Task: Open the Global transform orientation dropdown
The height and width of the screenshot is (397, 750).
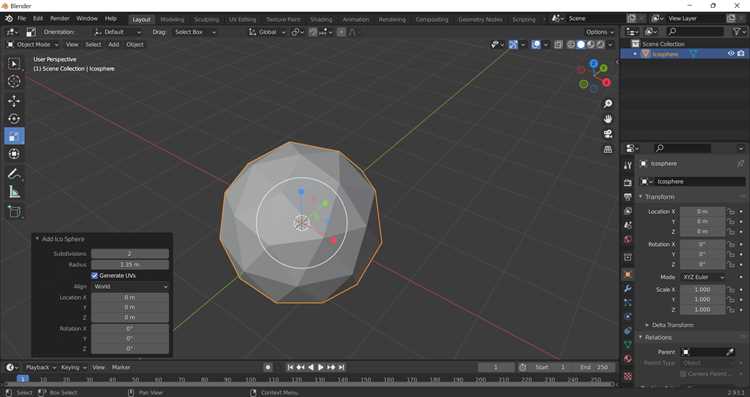Action: point(267,32)
